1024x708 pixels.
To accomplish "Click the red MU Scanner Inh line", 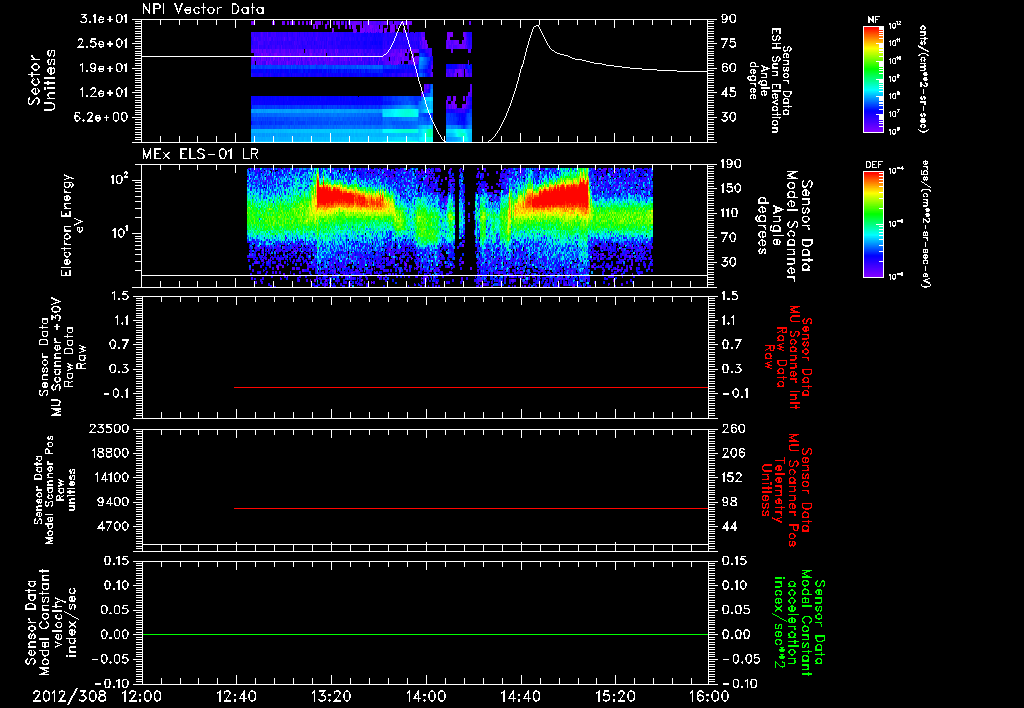I will pyautogui.click(x=471, y=387).
